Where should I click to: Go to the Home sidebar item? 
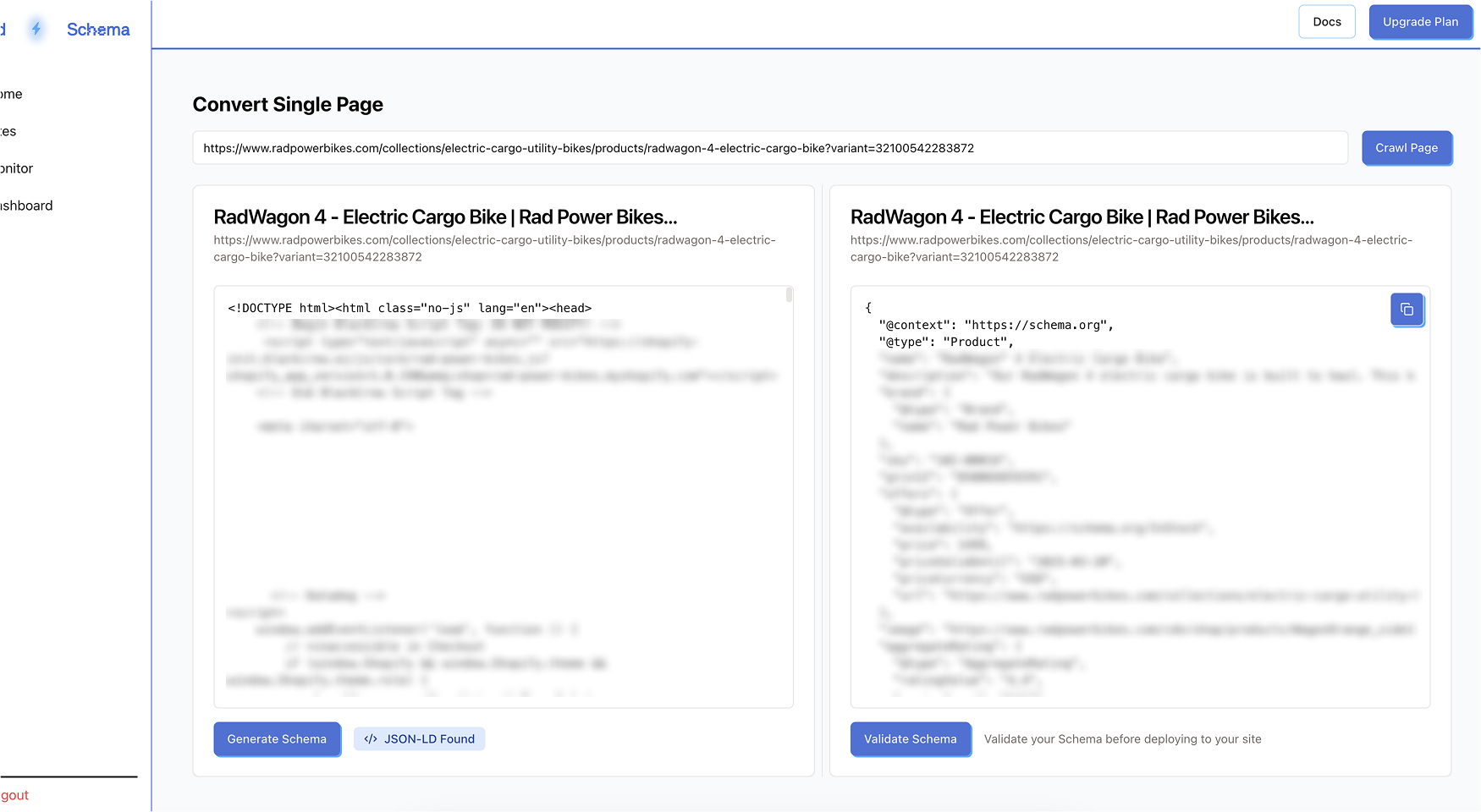(x=12, y=94)
